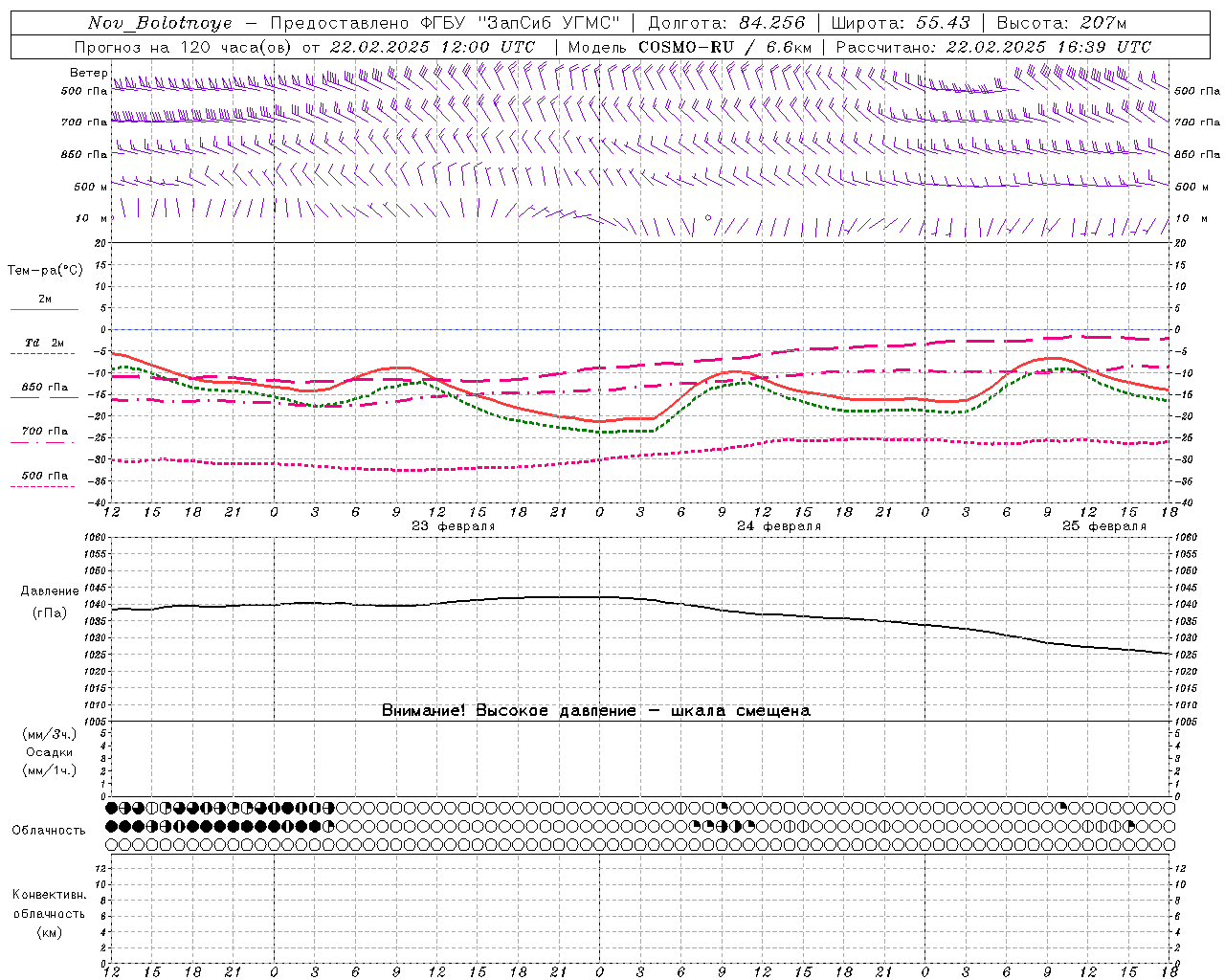Click 'Прогноз на 120 часа(ов)' forecast text
Viewport: 1225px width, 980px height.
[184, 47]
